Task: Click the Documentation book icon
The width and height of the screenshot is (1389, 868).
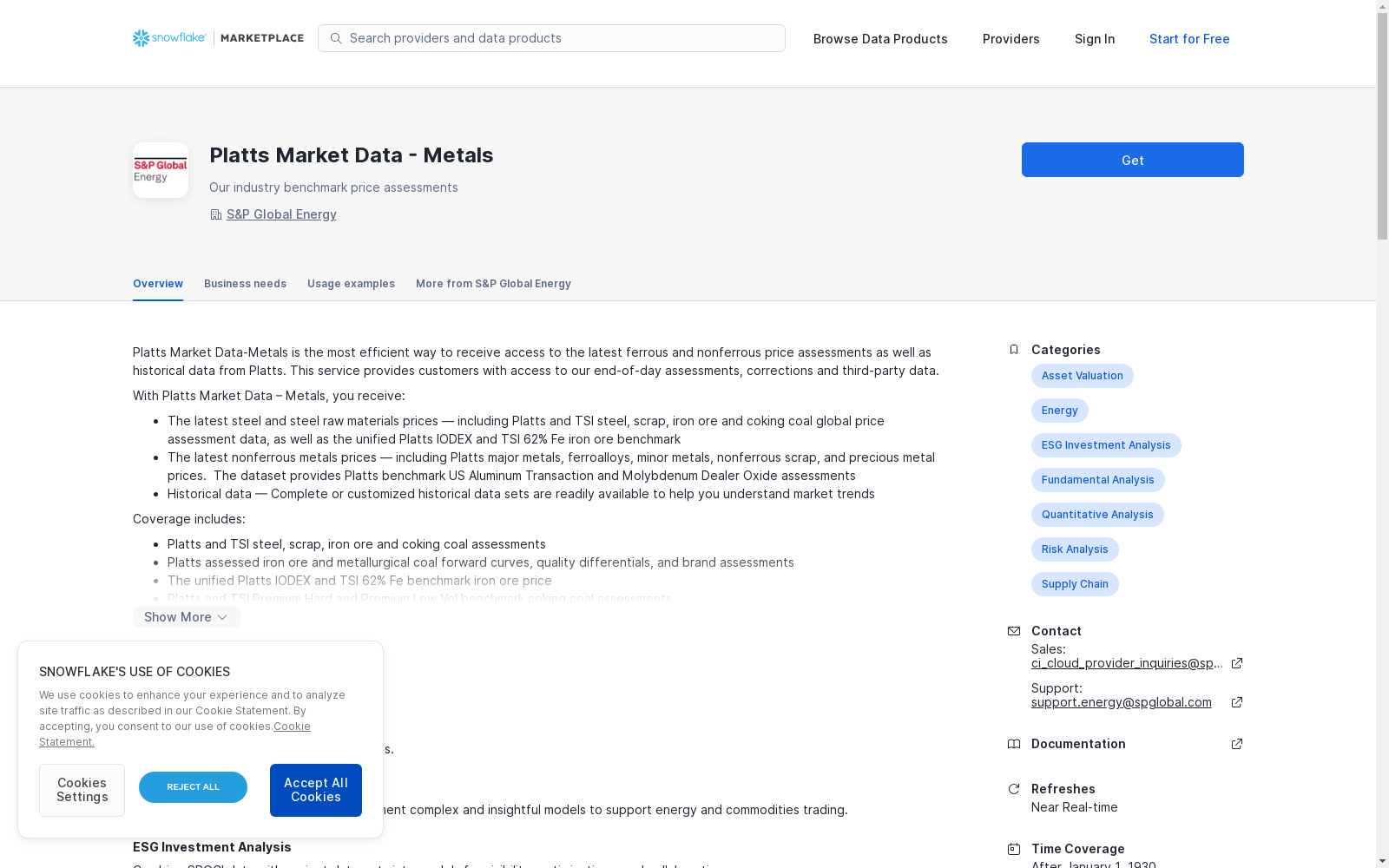Action: pyautogui.click(x=1013, y=744)
